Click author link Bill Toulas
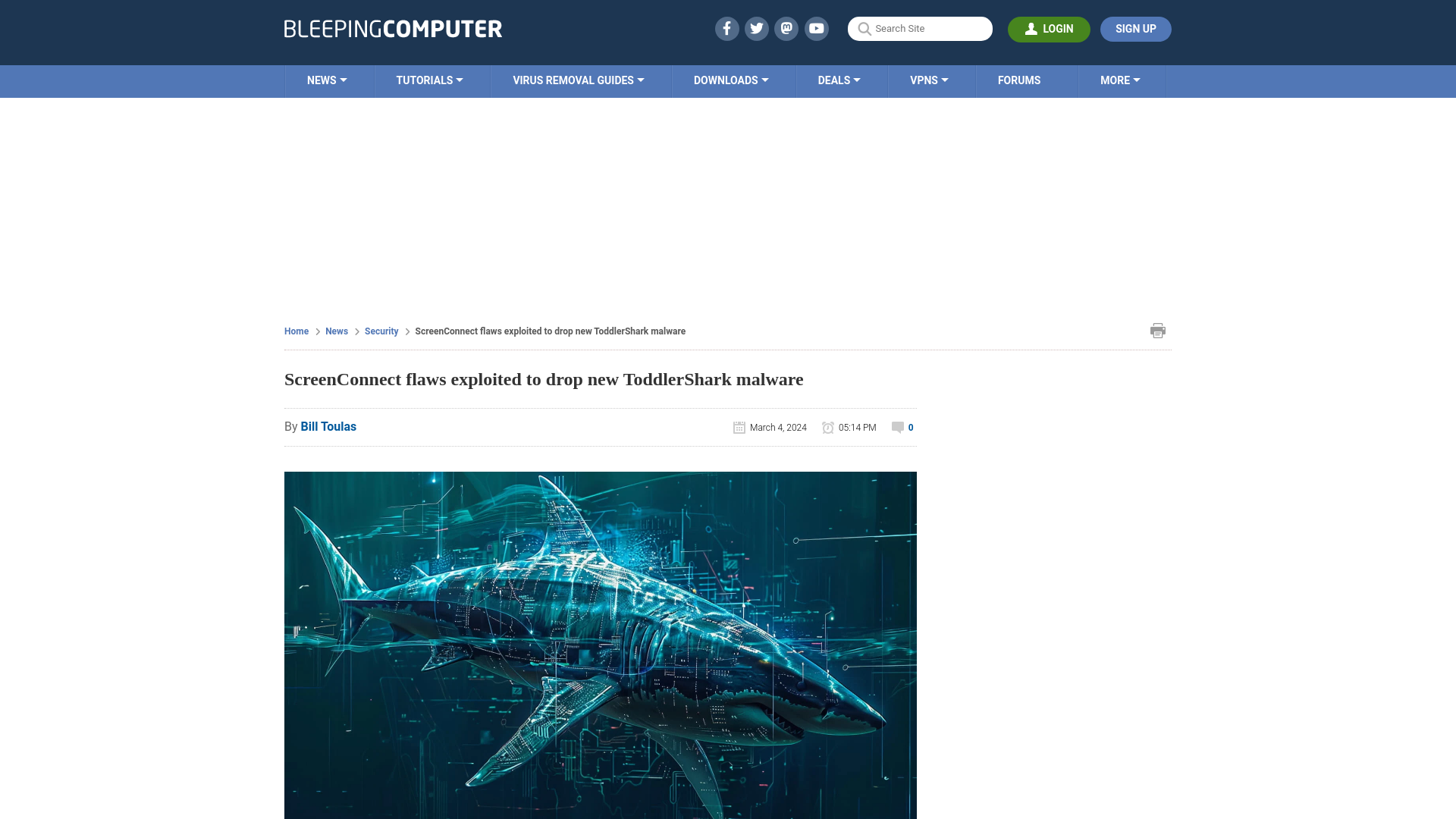This screenshot has height=819, width=1456. (328, 426)
